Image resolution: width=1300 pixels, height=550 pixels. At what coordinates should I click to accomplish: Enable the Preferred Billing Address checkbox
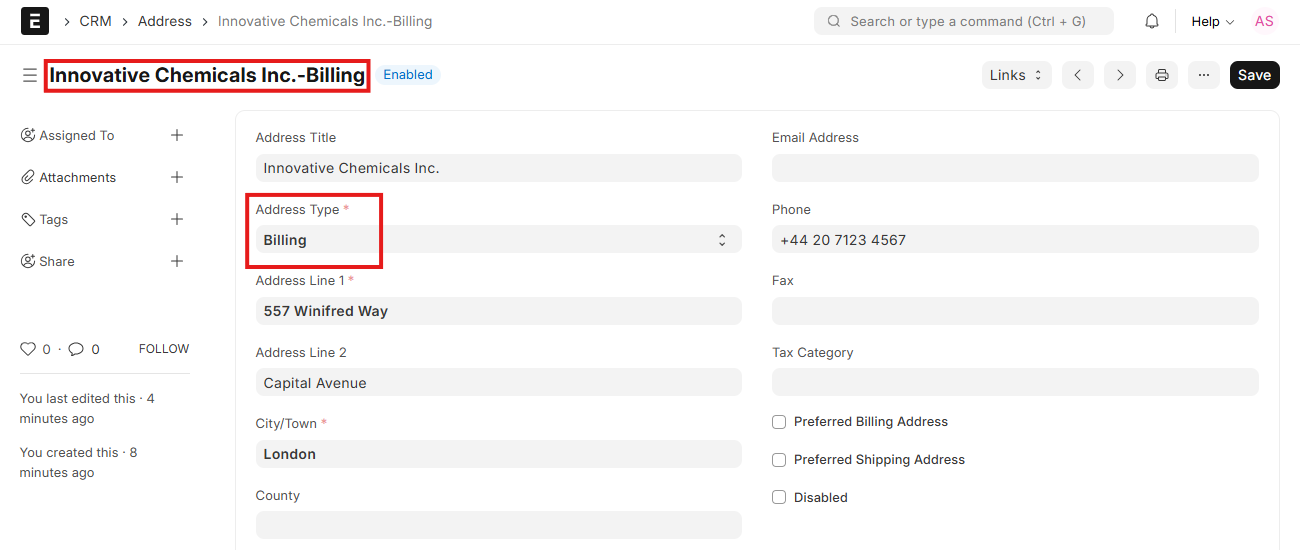[x=779, y=422]
